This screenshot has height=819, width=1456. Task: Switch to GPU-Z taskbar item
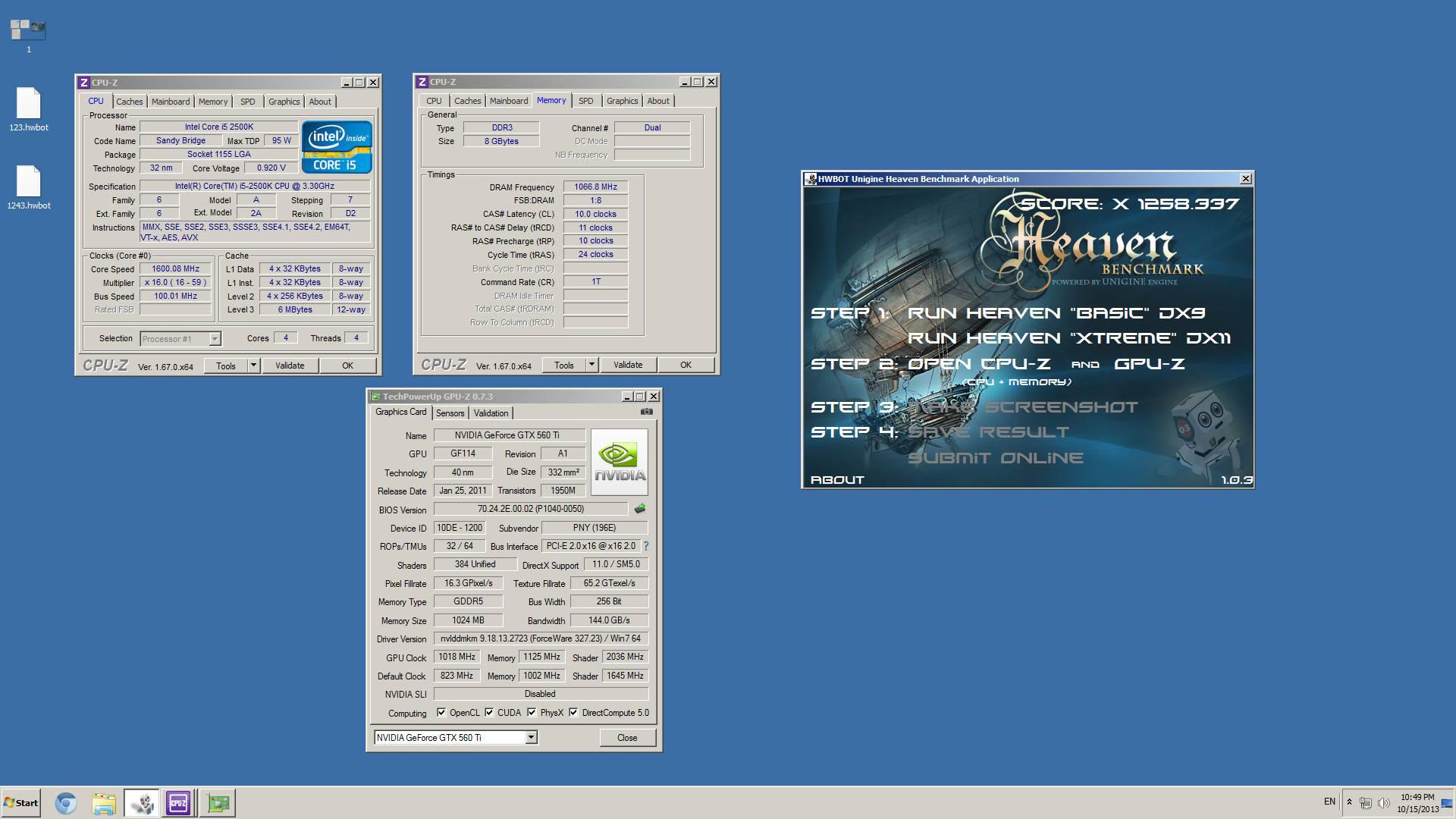[218, 803]
